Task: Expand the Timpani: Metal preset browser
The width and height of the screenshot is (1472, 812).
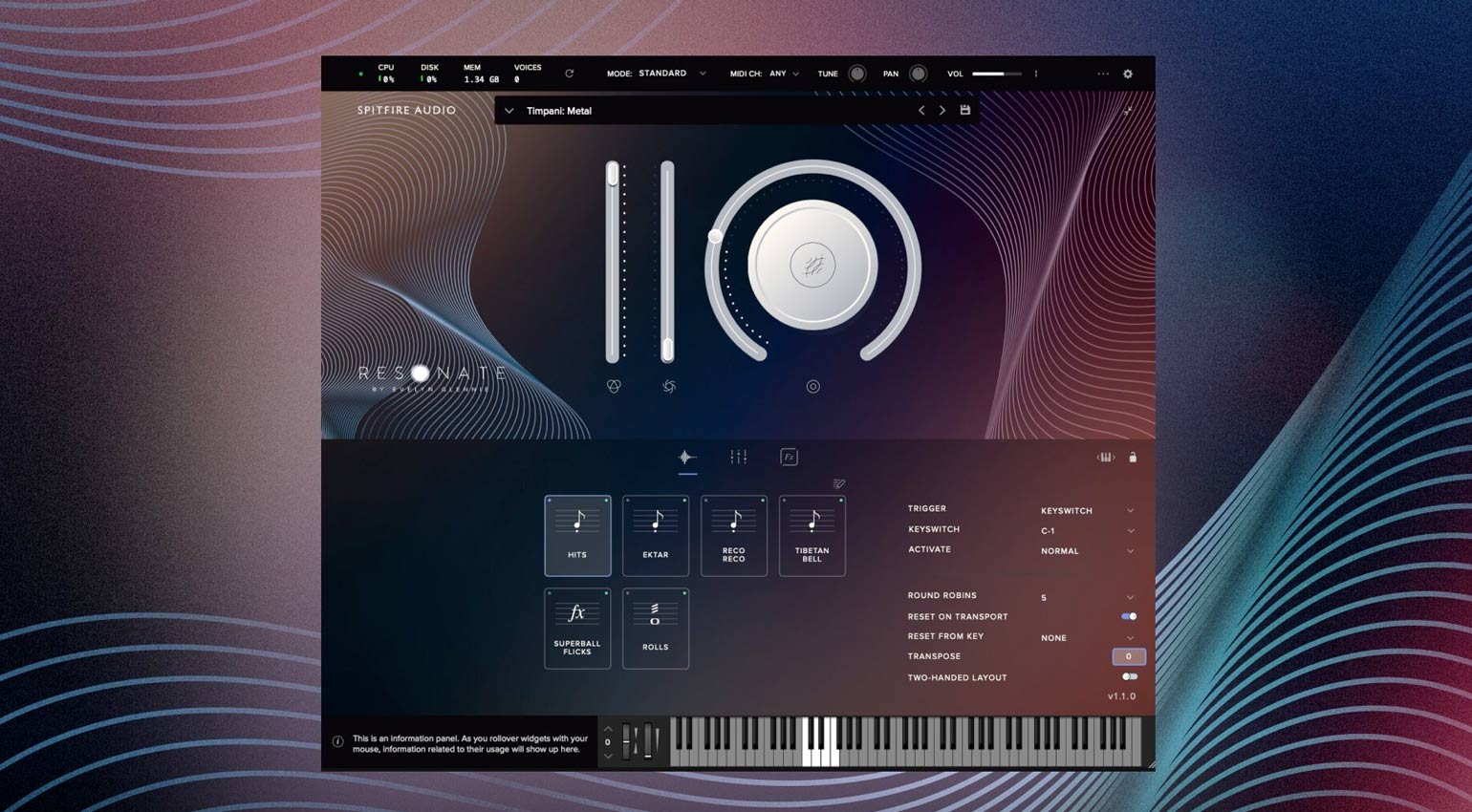Action: pyautogui.click(x=509, y=111)
